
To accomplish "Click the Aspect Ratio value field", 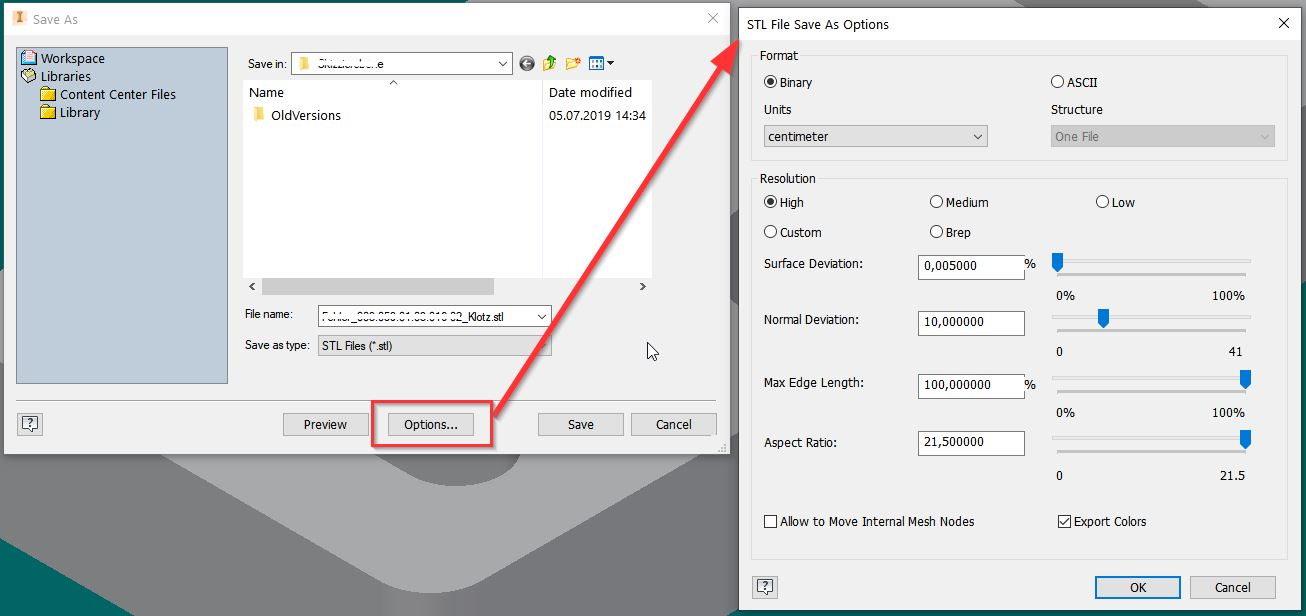I will point(971,442).
